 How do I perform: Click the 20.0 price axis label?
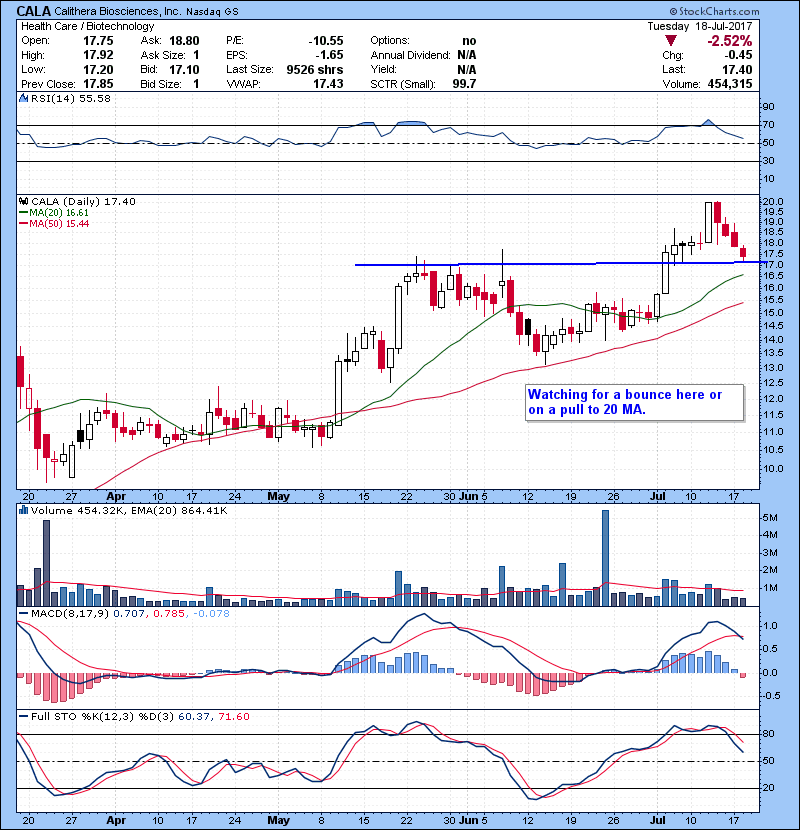tap(772, 202)
